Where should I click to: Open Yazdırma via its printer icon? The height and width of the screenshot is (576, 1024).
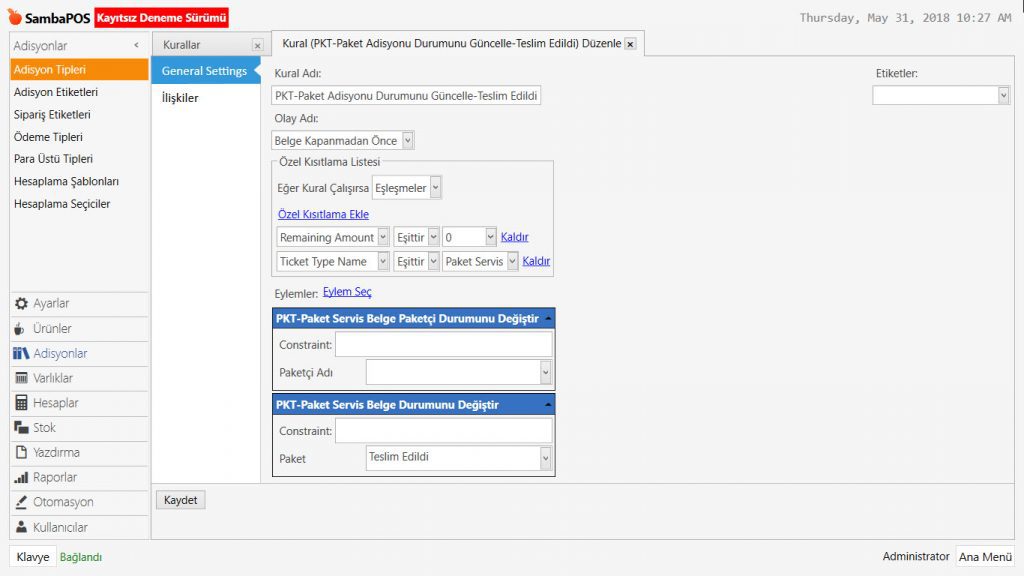(x=21, y=453)
